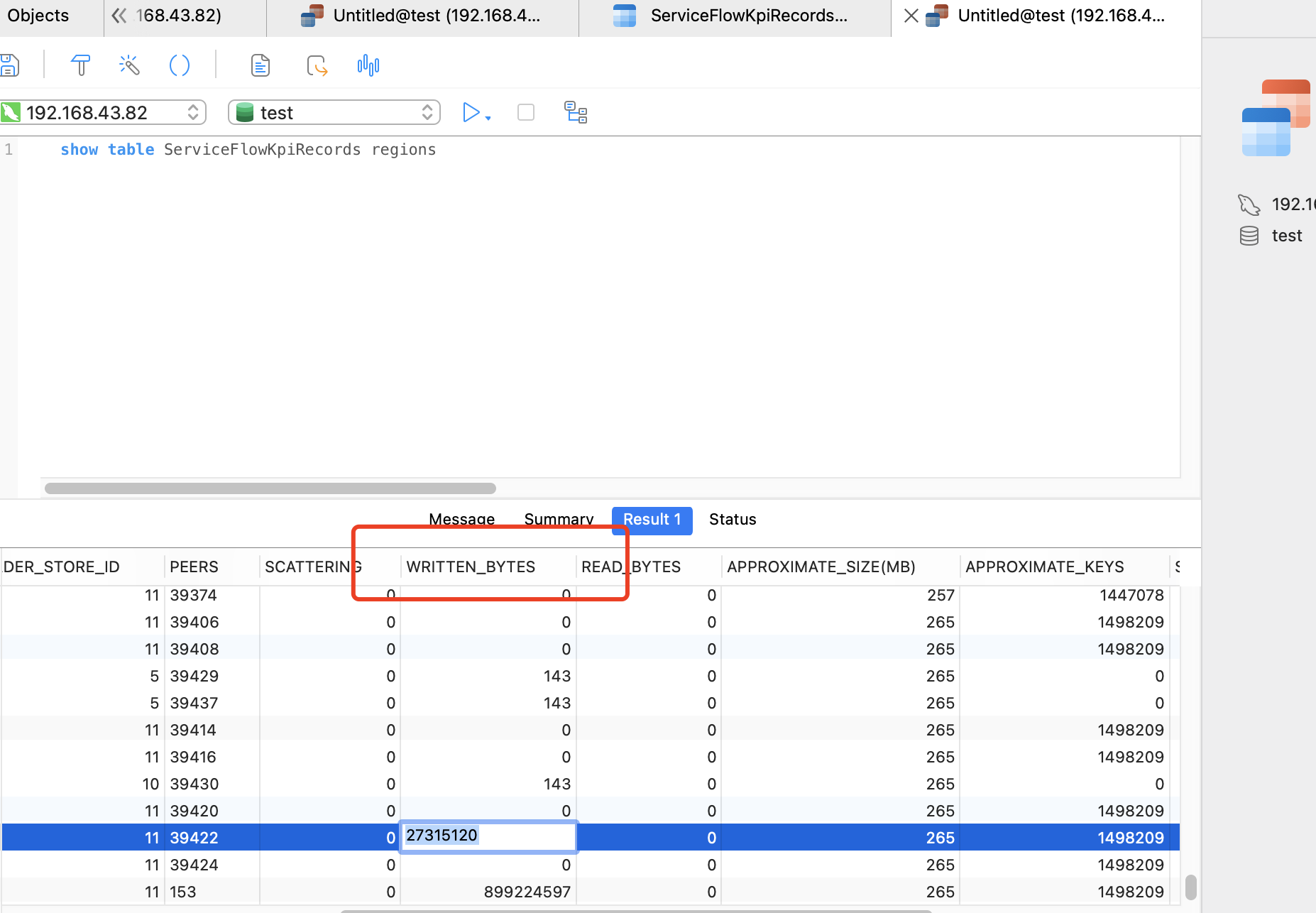The width and height of the screenshot is (1316, 913).
Task: Click the Text document icon in toolbar
Action: [261, 66]
